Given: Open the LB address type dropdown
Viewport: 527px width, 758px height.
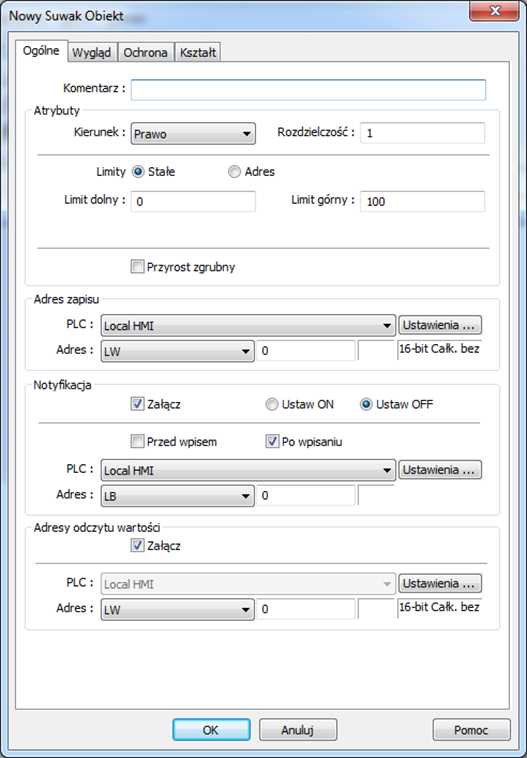Looking at the screenshot, I should [x=177, y=496].
